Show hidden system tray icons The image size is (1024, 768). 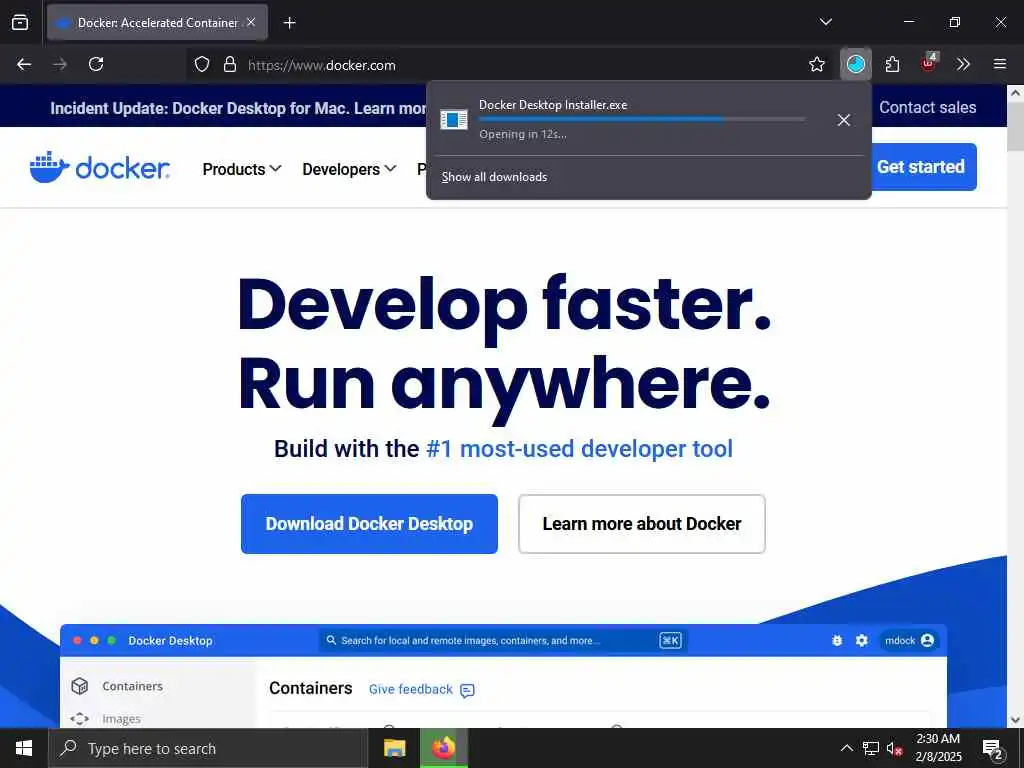point(846,748)
